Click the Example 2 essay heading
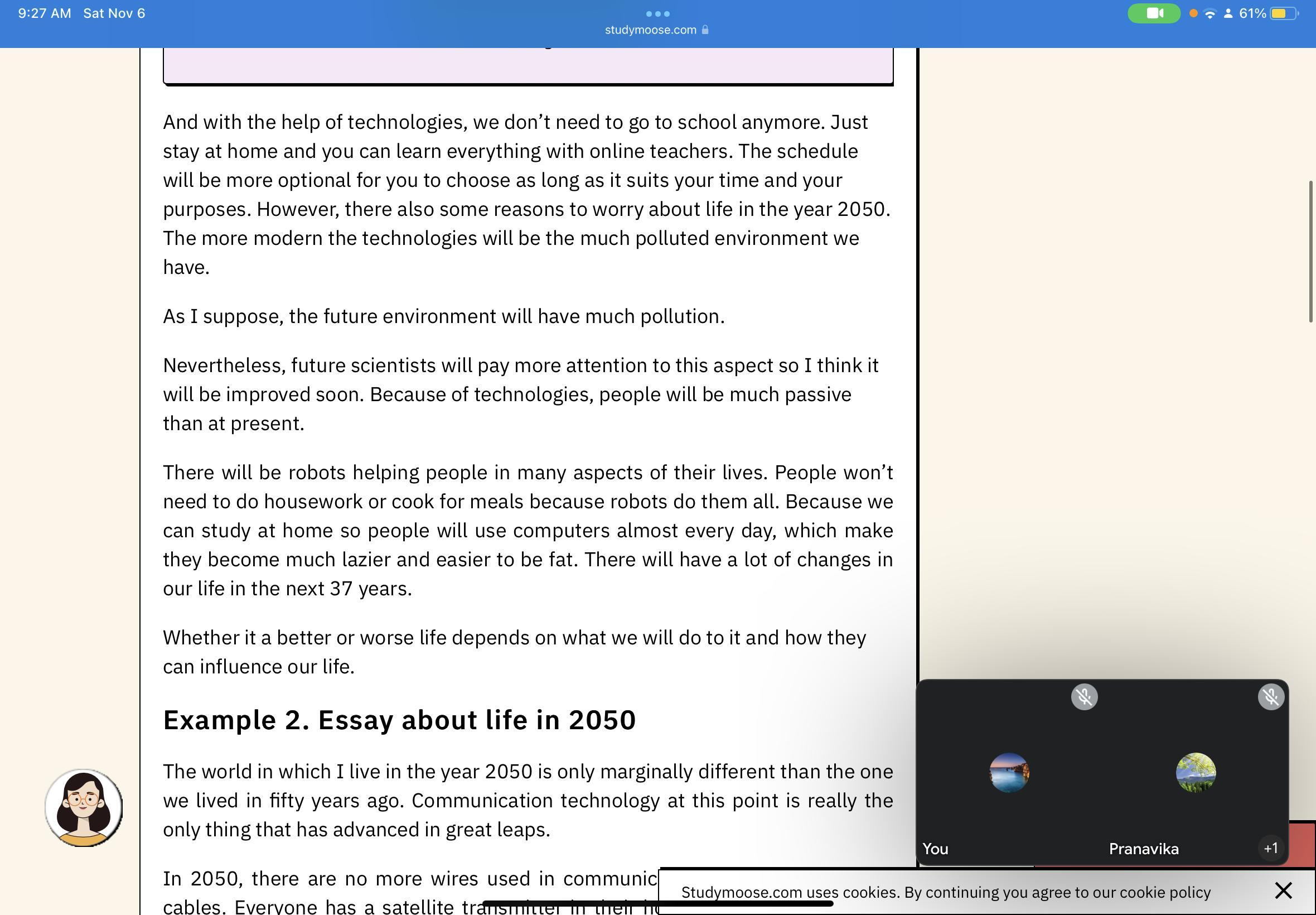Screen dimensions: 1316x915 coord(399,720)
